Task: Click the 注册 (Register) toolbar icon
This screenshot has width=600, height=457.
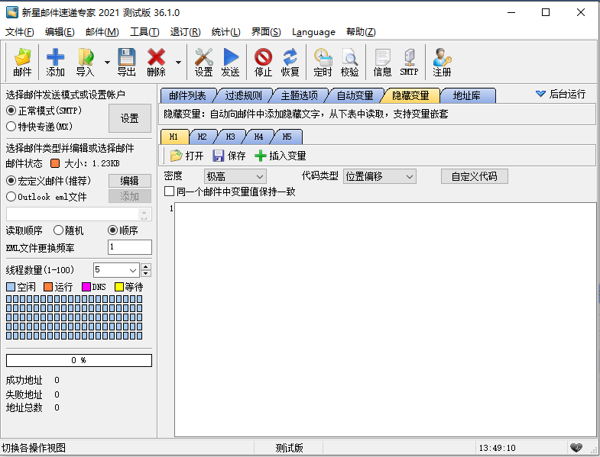Action: pos(442,63)
